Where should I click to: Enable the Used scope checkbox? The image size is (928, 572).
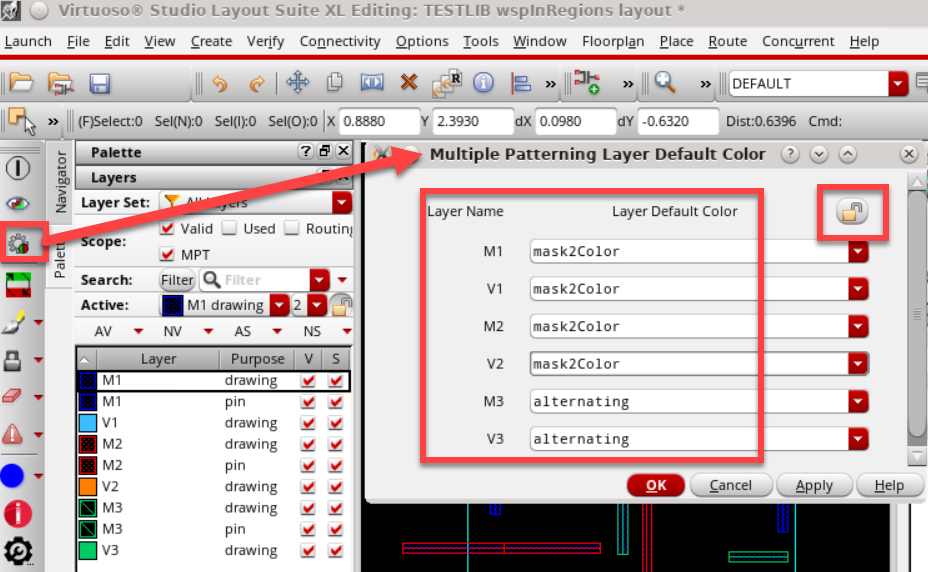coord(230,228)
